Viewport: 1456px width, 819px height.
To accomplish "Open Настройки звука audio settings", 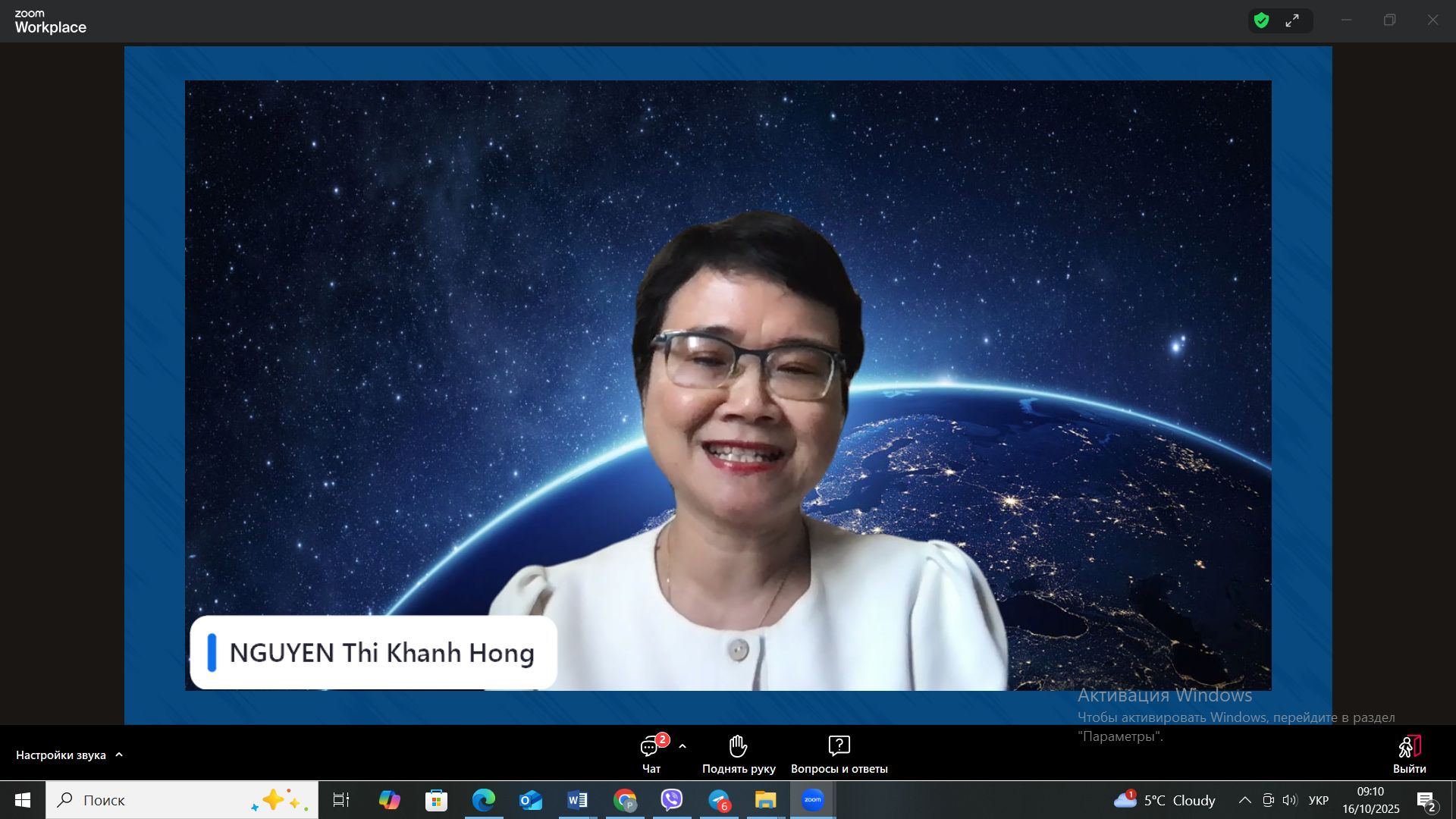I will (61, 755).
